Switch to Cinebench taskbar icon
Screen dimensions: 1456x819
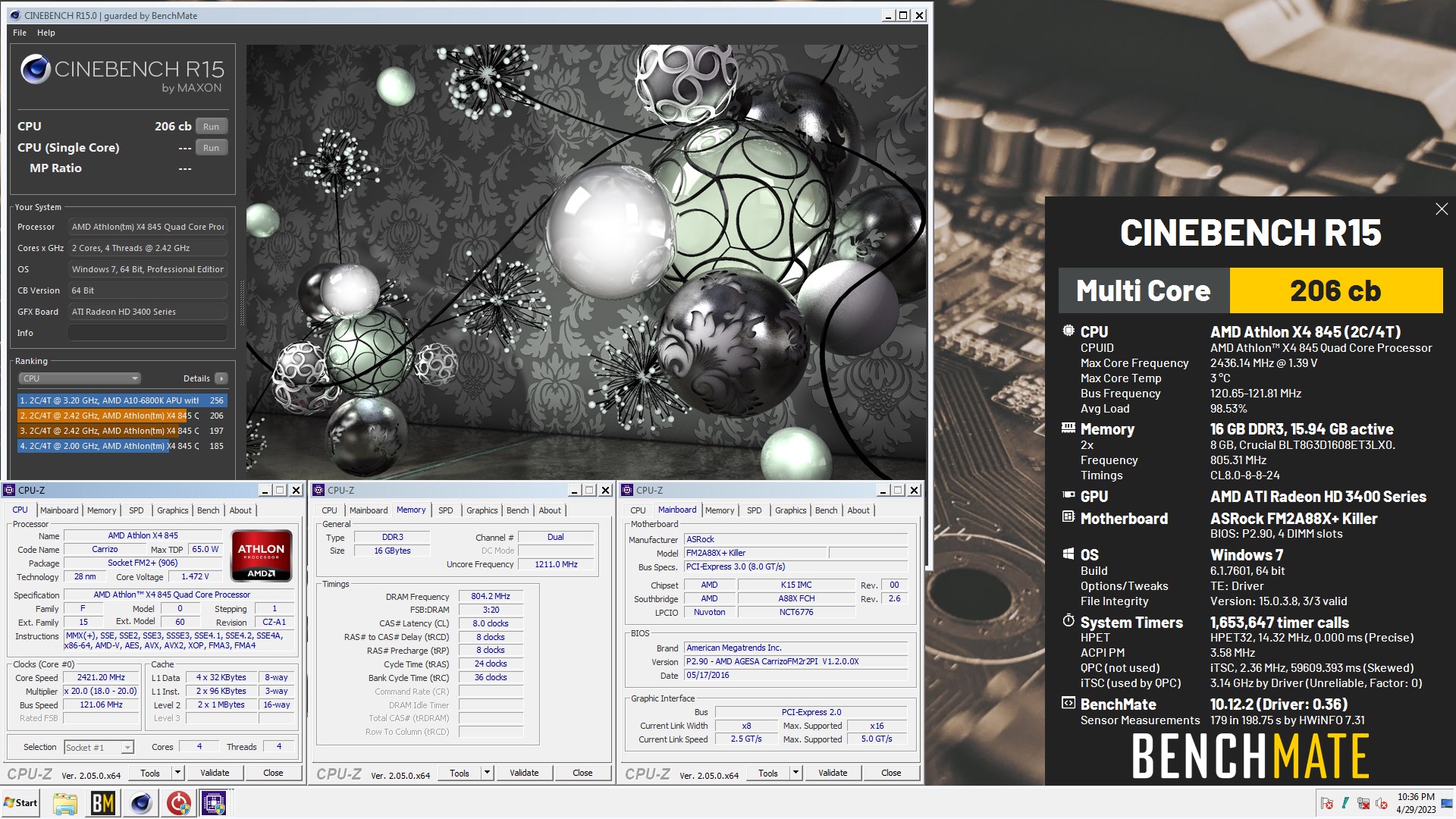pyautogui.click(x=140, y=803)
